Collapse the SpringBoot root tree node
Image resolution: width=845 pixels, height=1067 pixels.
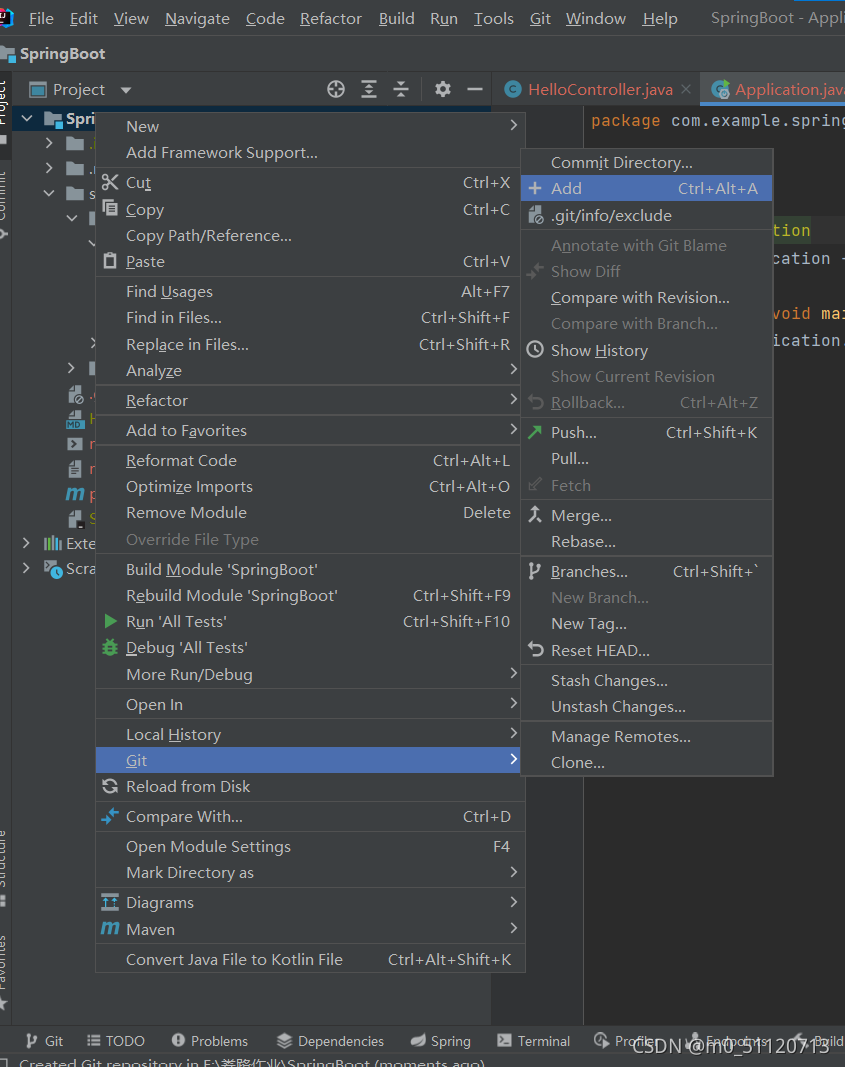(x=27, y=118)
